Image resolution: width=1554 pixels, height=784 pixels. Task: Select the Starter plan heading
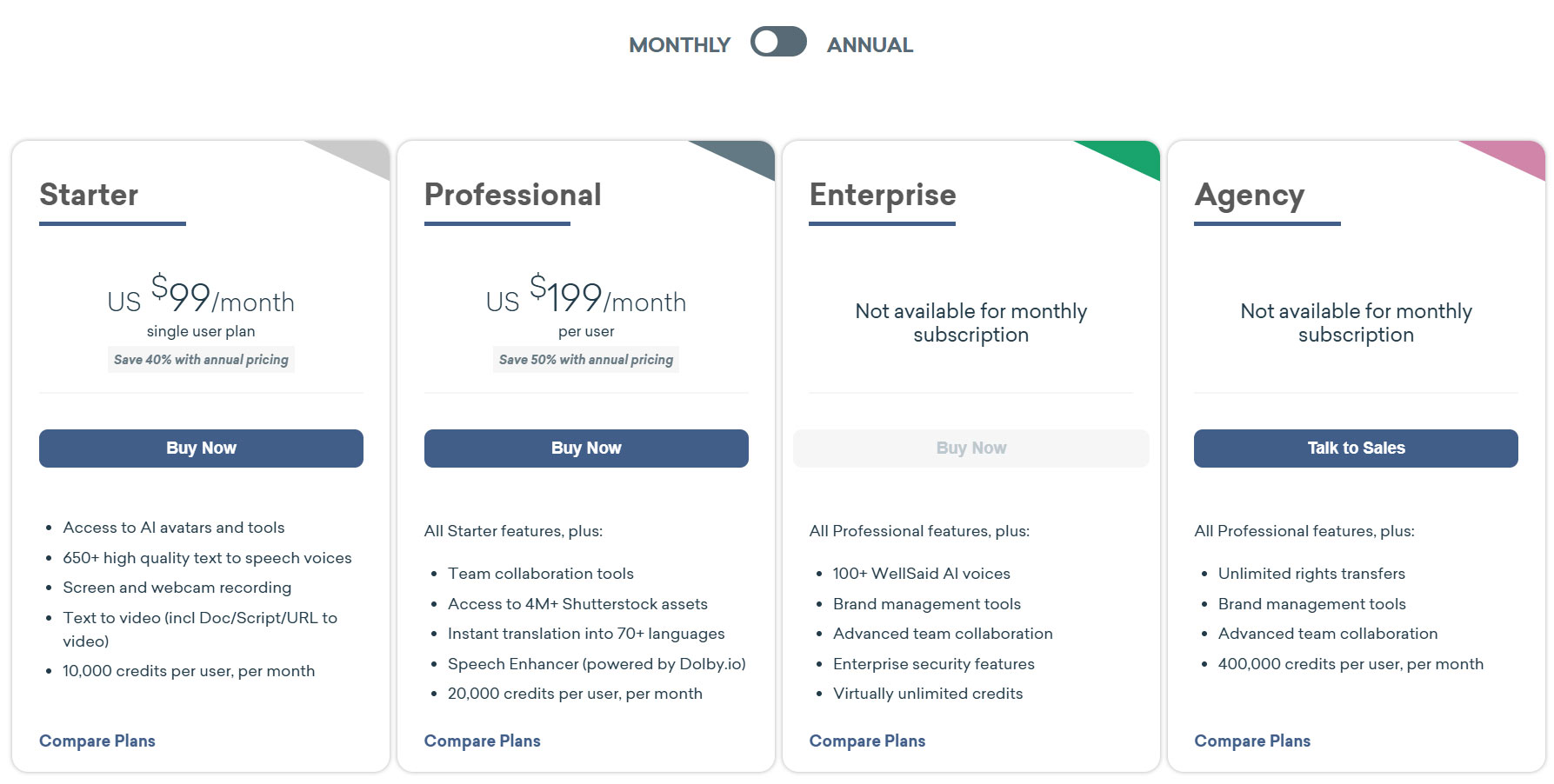point(88,196)
